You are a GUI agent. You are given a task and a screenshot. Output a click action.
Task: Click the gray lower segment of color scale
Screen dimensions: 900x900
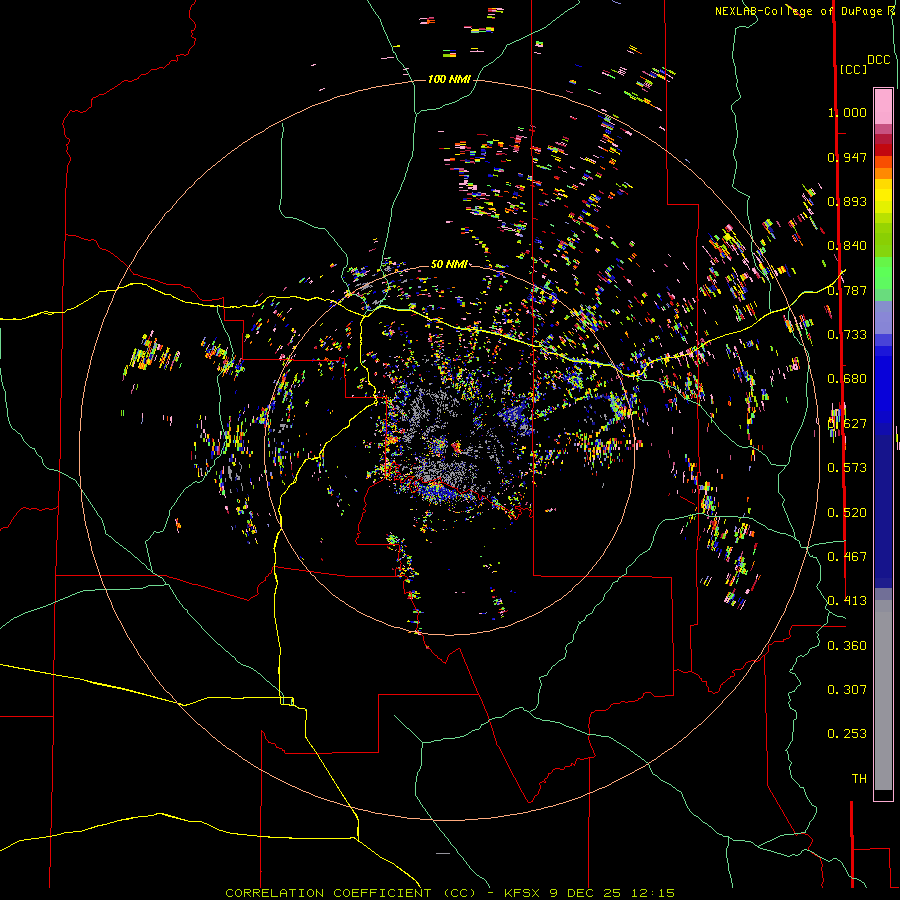883,695
